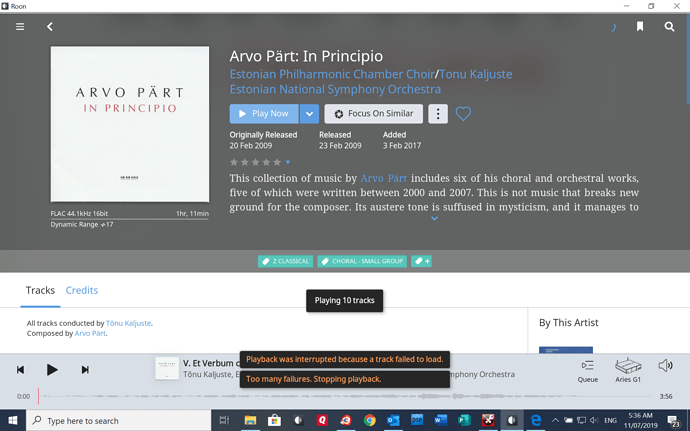This screenshot has width=690, height=431.
Task: Dismiss the Playing 10 tracks toast
Action: (345, 300)
